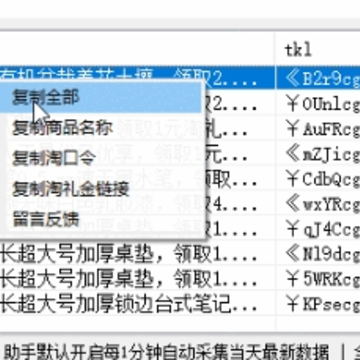The width and height of the screenshot is (360, 360).
Task: Select tkl cell starting with 0Unlcg
Action: (318, 104)
